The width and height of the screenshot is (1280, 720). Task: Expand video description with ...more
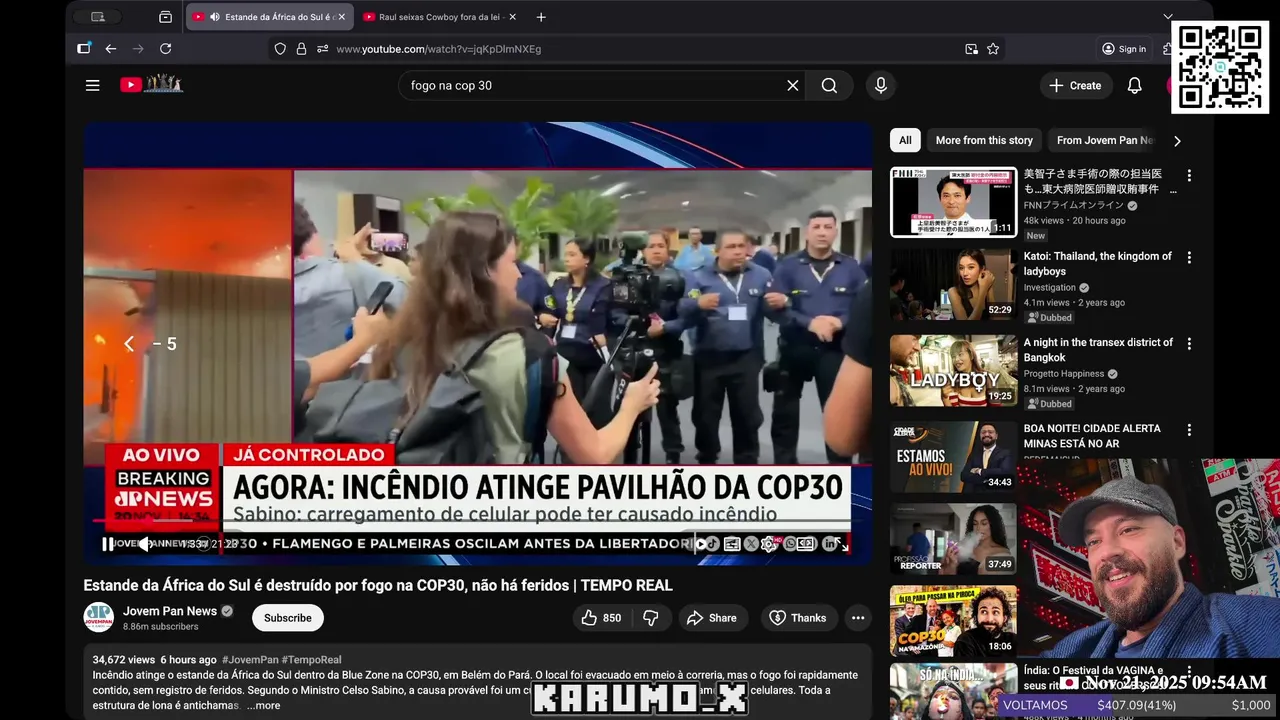click(x=264, y=705)
